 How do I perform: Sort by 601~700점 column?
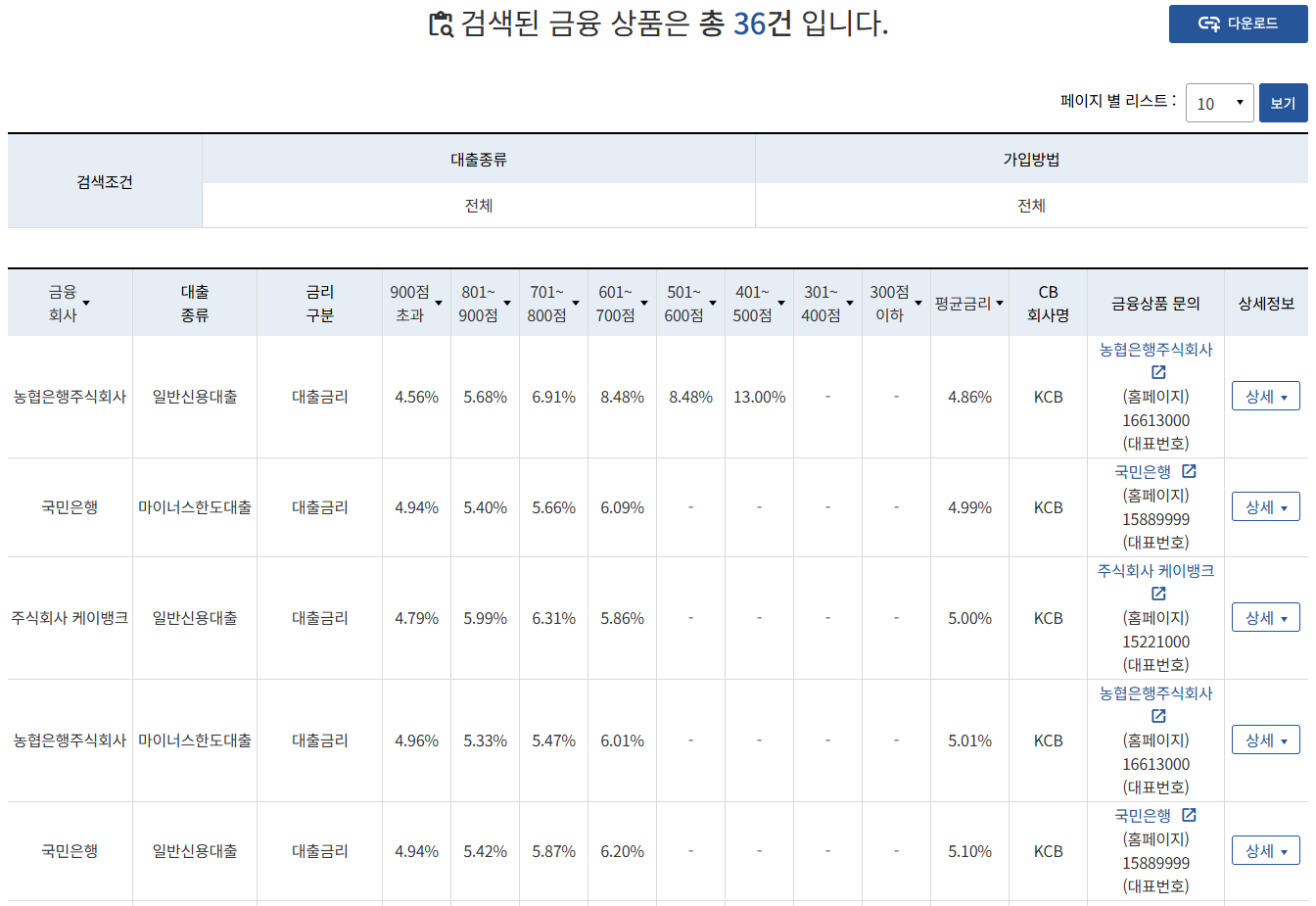click(644, 304)
